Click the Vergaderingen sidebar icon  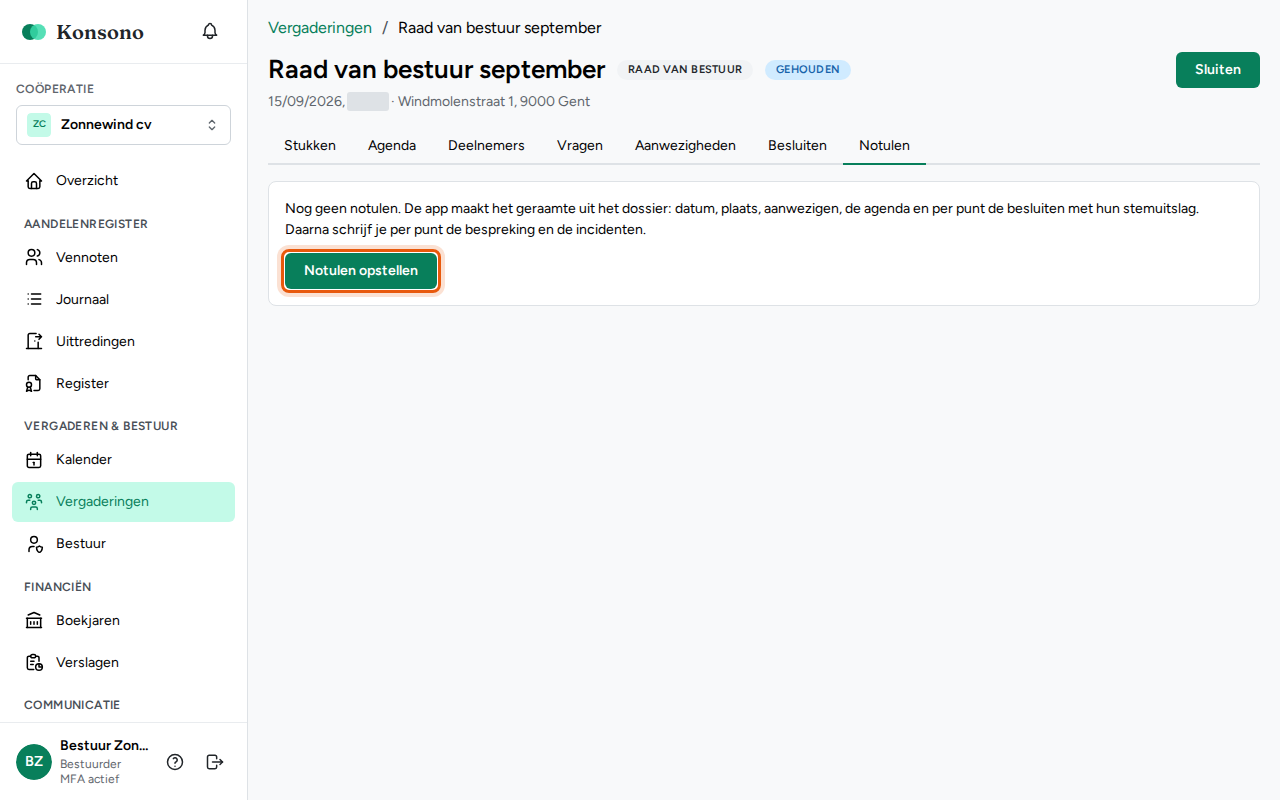pyautogui.click(x=34, y=502)
